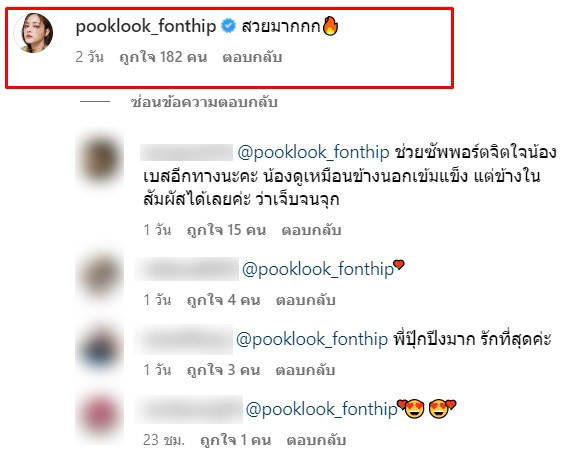The height and width of the screenshot is (453, 580).
Task: View likes on the ถูกใจ 3 คน reply
Action: click(223, 370)
